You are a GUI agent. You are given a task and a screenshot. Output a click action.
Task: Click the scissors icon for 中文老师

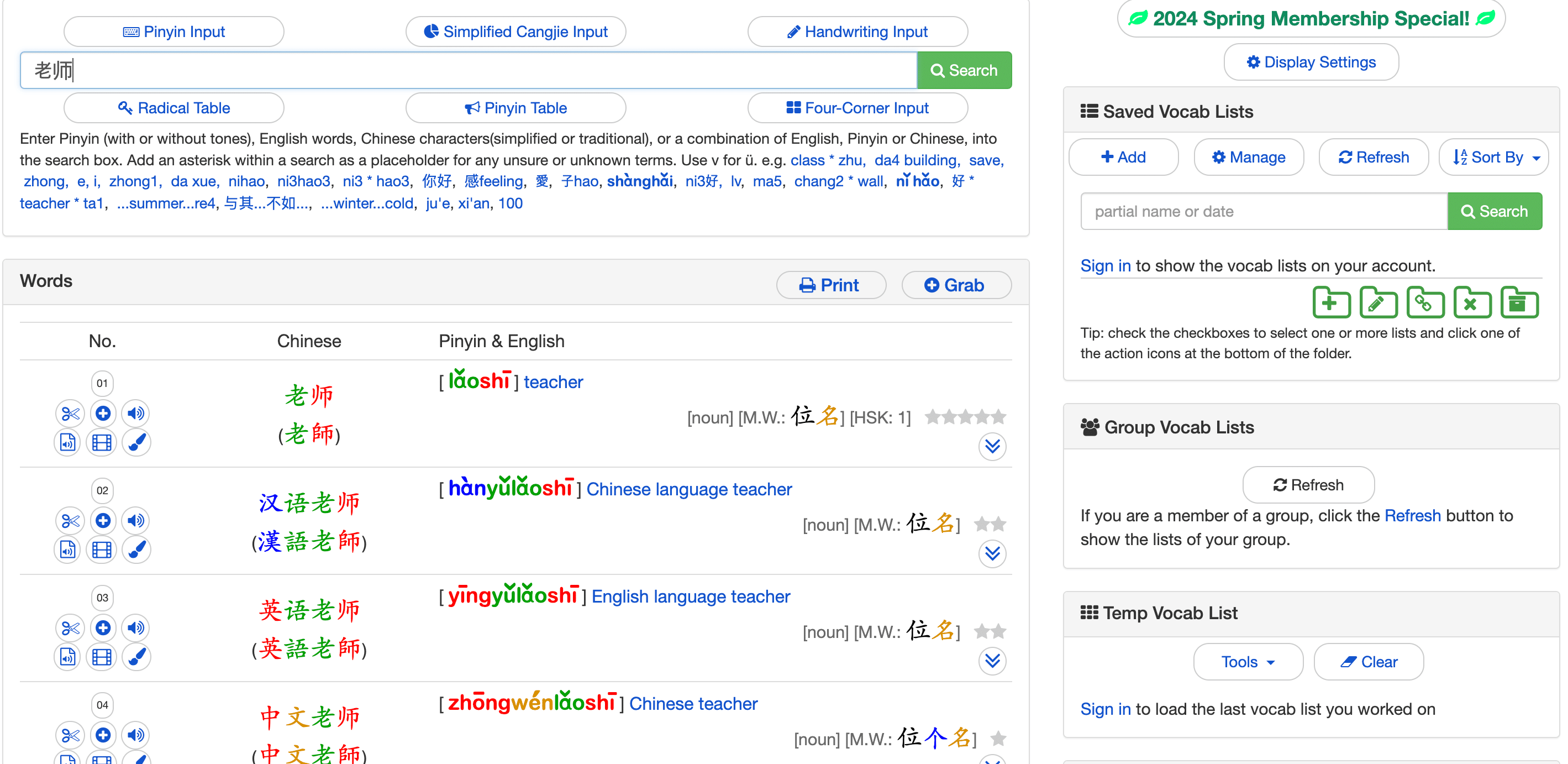(70, 735)
